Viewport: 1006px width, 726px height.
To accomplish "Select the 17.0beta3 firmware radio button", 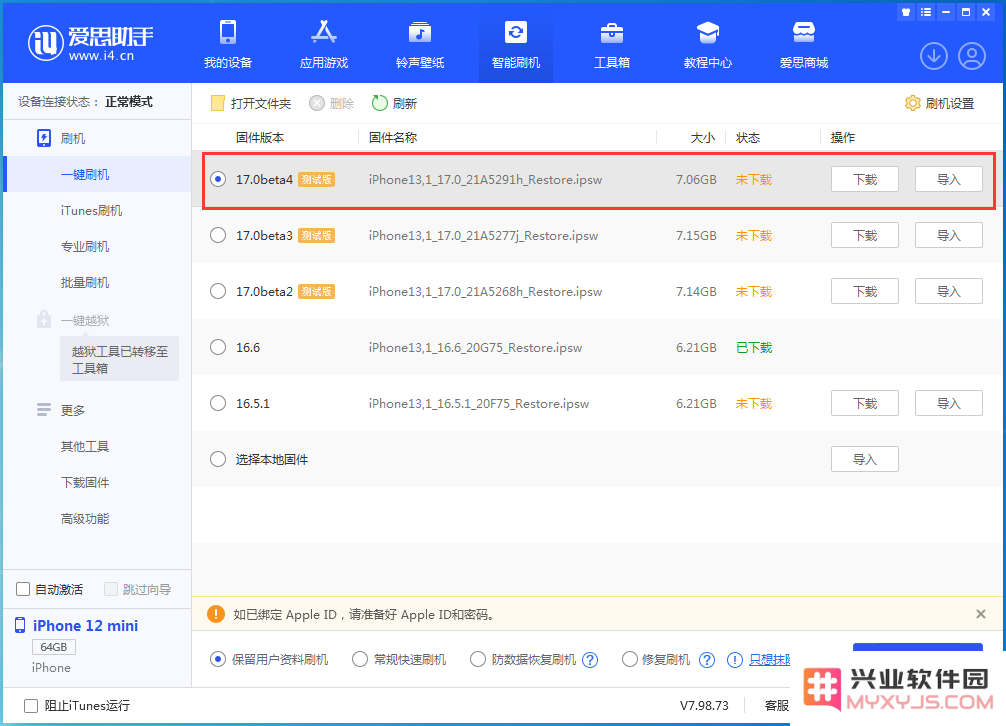I will pos(218,235).
